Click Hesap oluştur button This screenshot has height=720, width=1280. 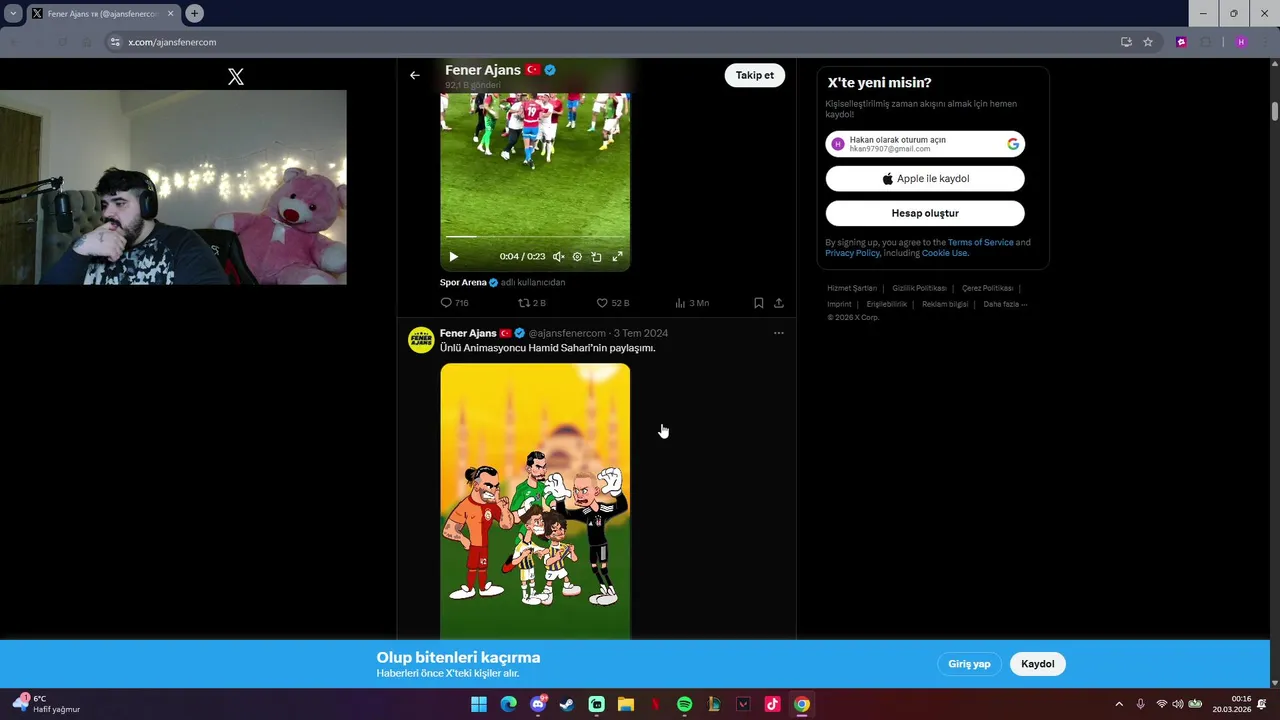(925, 213)
